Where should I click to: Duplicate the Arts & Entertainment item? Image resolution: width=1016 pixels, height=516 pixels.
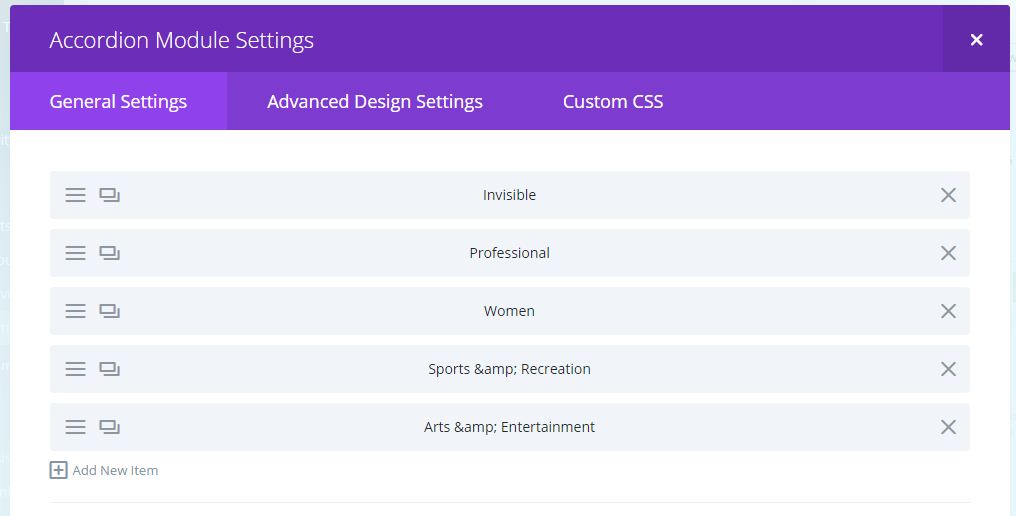tap(109, 427)
